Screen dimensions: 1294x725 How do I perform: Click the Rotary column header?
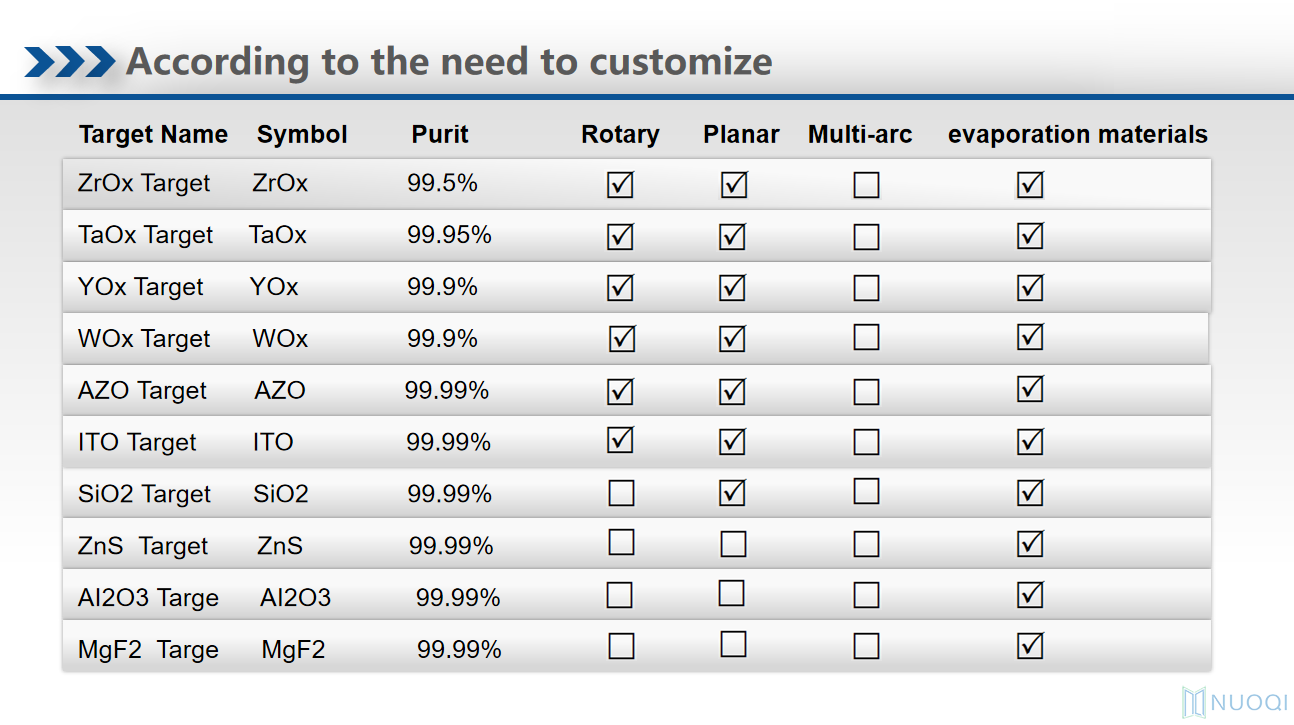pos(620,134)
